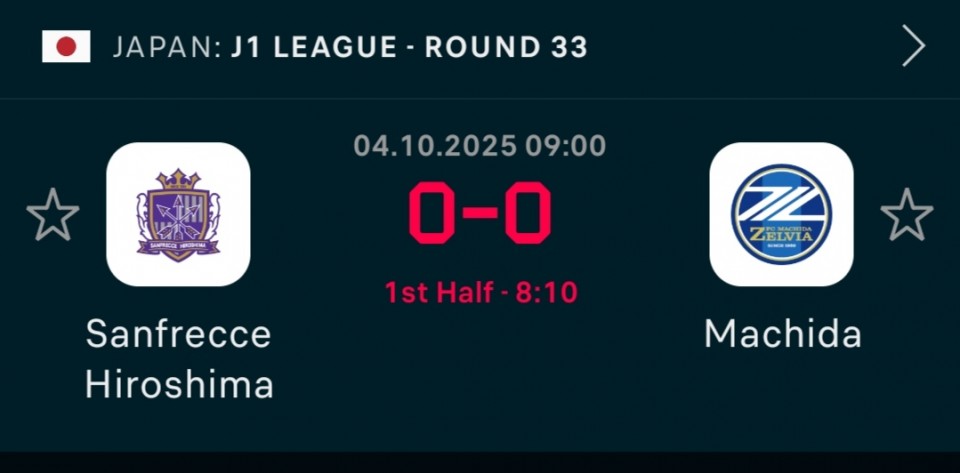Click the dash between the scores
The image size is (960, 473).
[x=480, y=215]
